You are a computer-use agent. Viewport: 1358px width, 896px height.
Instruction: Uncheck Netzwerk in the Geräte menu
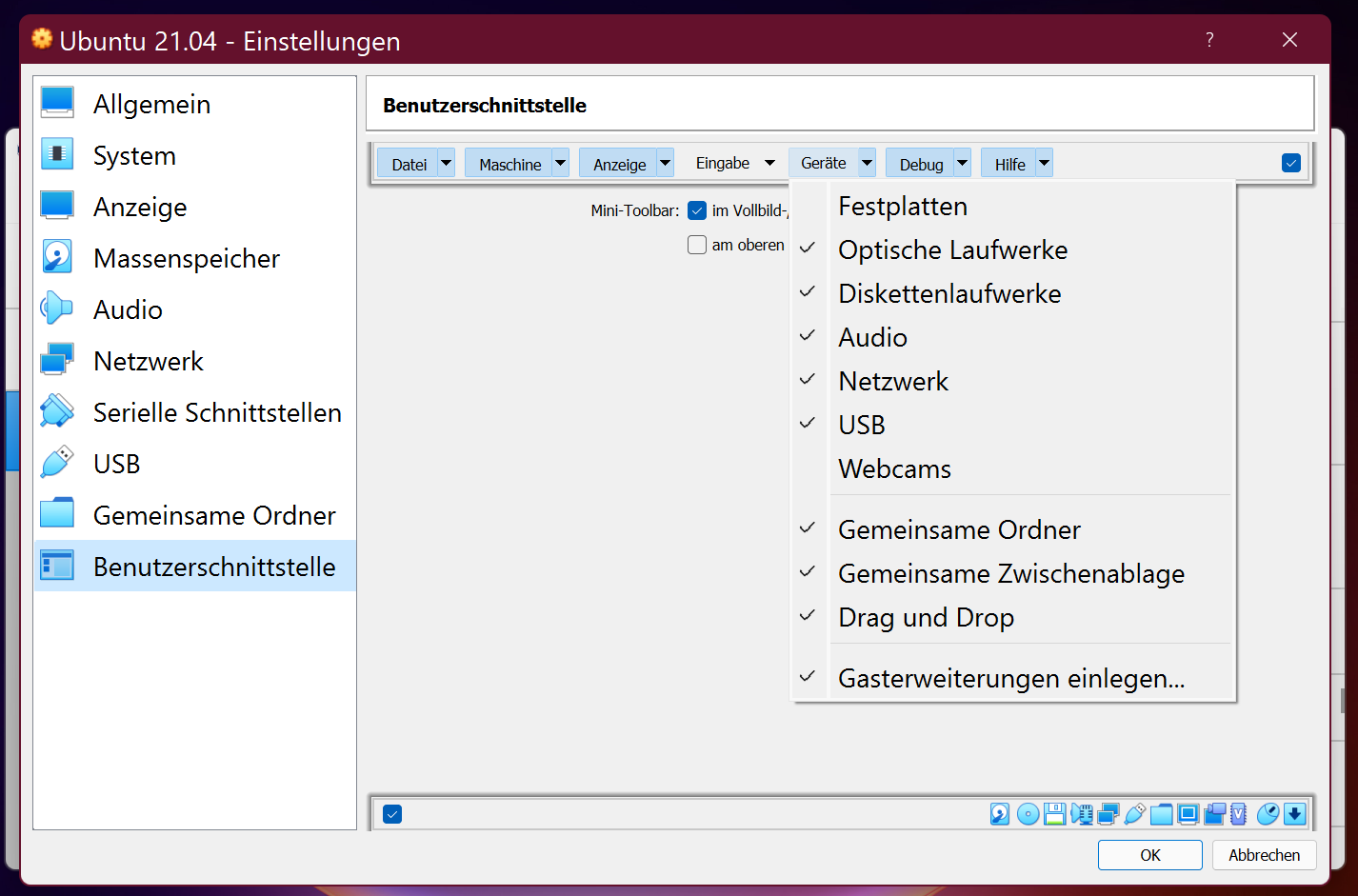pos(1013,381)
